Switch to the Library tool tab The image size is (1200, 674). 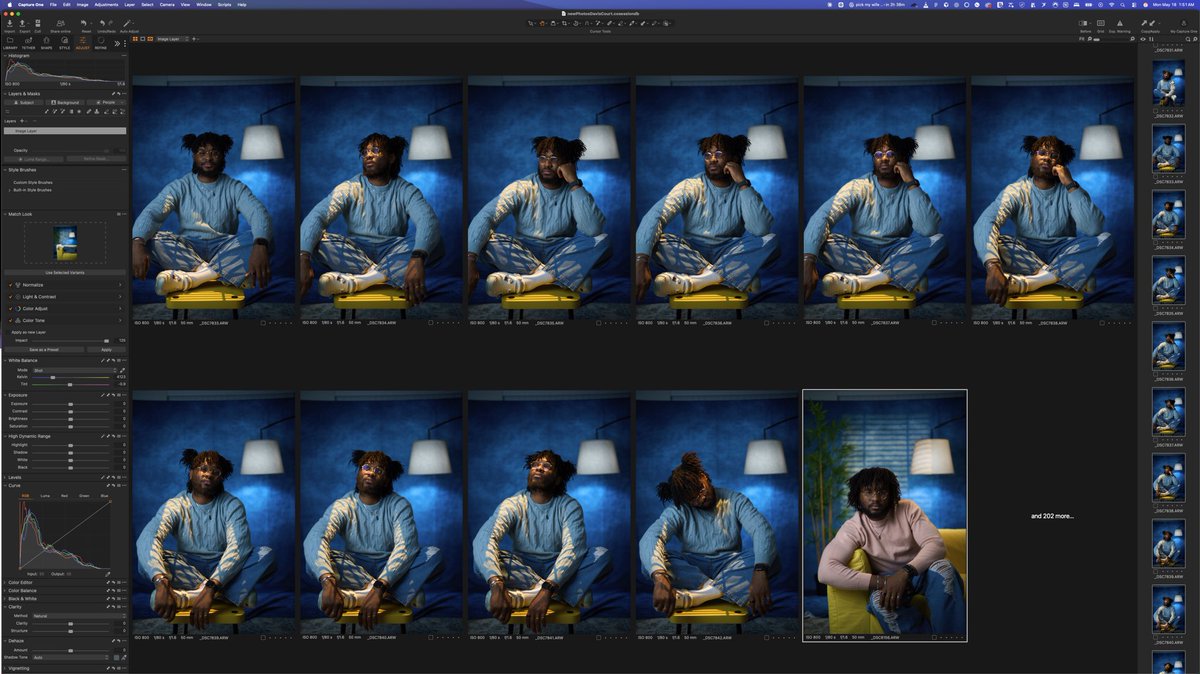click(x=10, y=42)
